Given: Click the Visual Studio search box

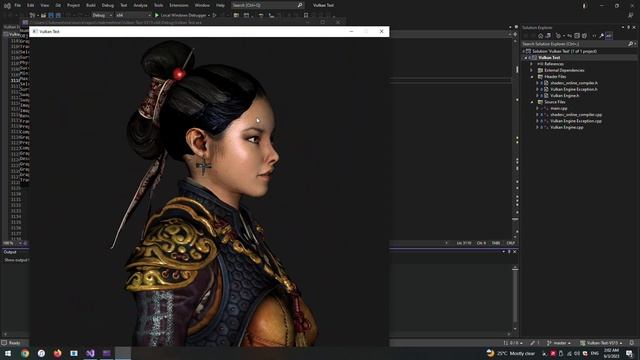Looking at the screenshot, I should 267,5.
